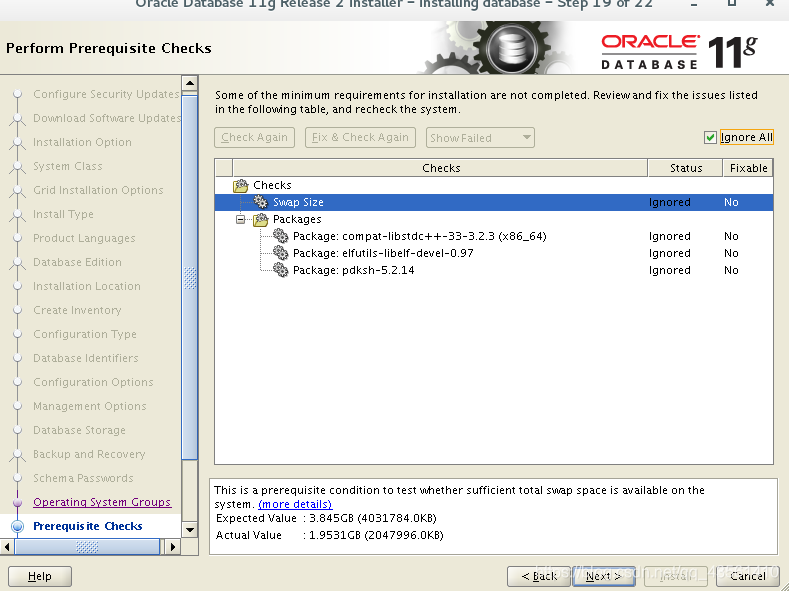
Task: Open the more details link
Action: click(295, 504)
